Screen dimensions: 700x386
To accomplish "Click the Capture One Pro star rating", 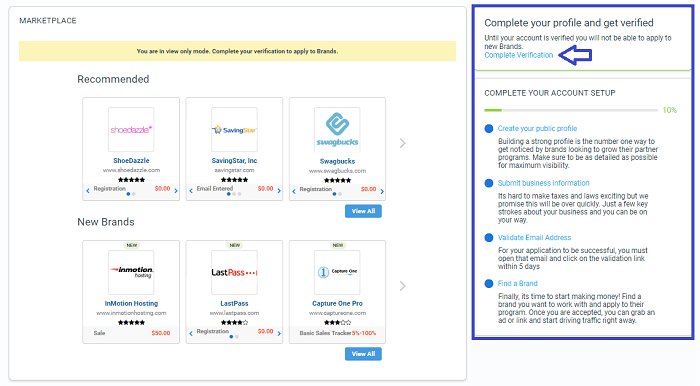I will point(338,322).
